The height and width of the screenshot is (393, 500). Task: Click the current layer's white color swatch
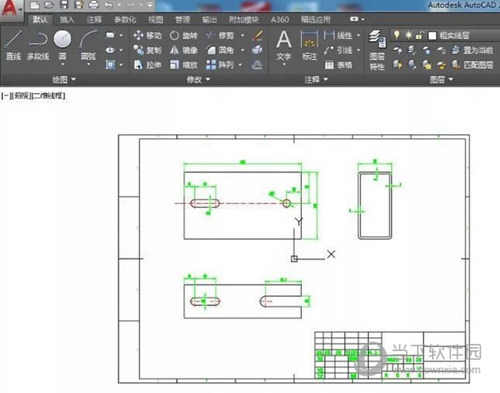click(x=432, y=35)
